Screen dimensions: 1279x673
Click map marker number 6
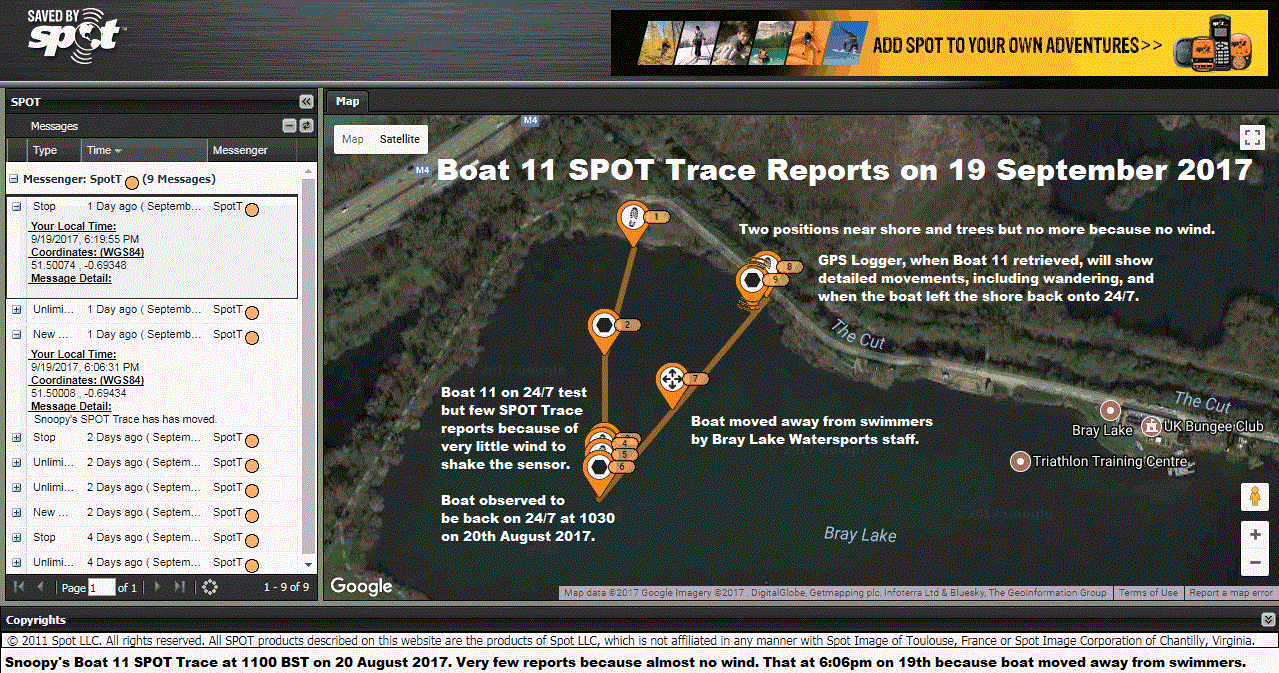point(598,467)
